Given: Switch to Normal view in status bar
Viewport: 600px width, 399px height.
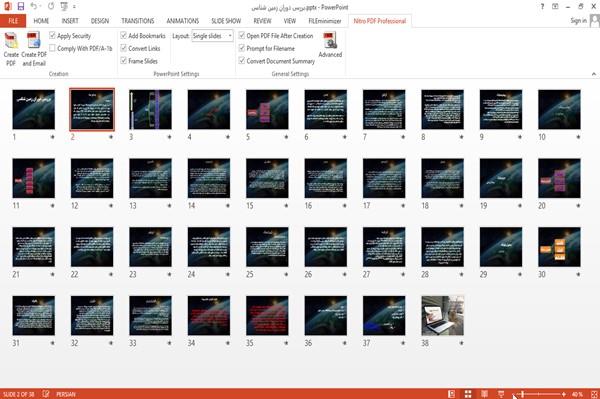Looking at the screenshot, I should (x=452, y=394).
